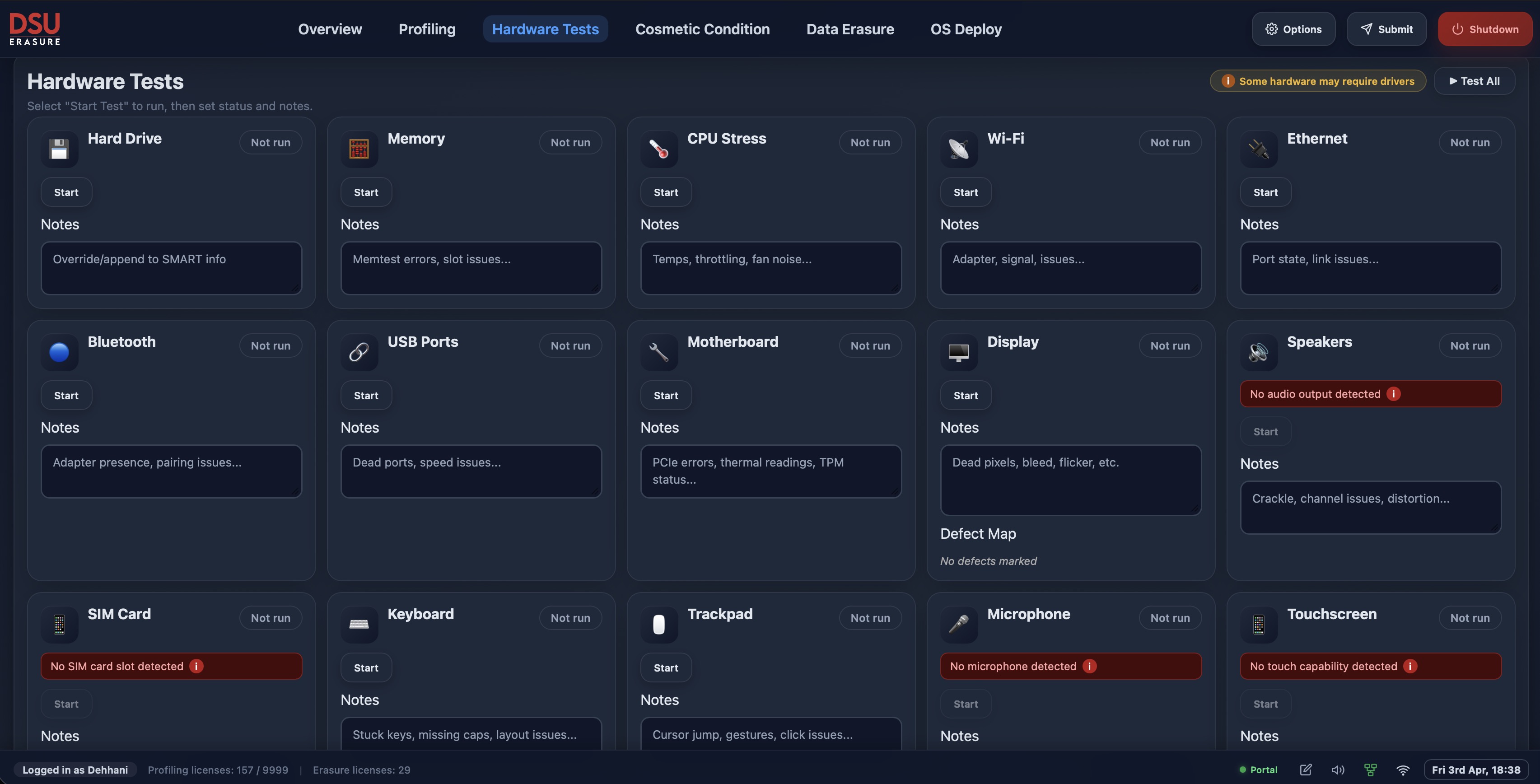
Task: Click the Memory abacus icon
Action: pyautogui.click(x=359, y=149)
